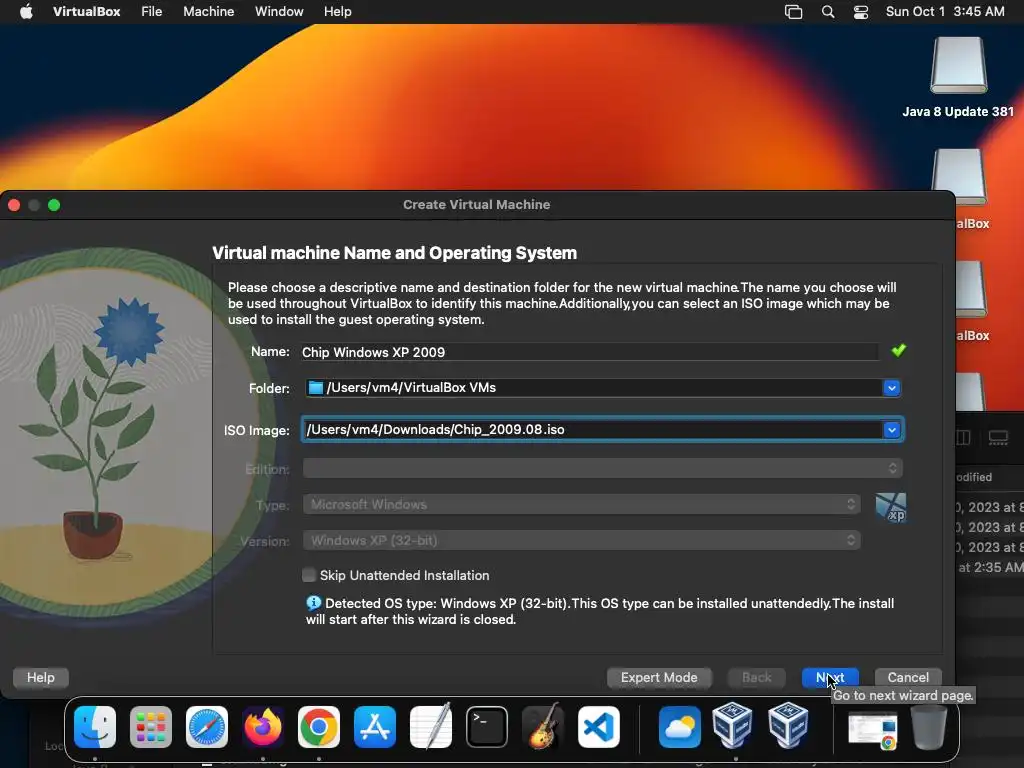Screen dimensions: 1024x768
Task: Open Launchpad from the Dock
Action: [x=151, y=726]
